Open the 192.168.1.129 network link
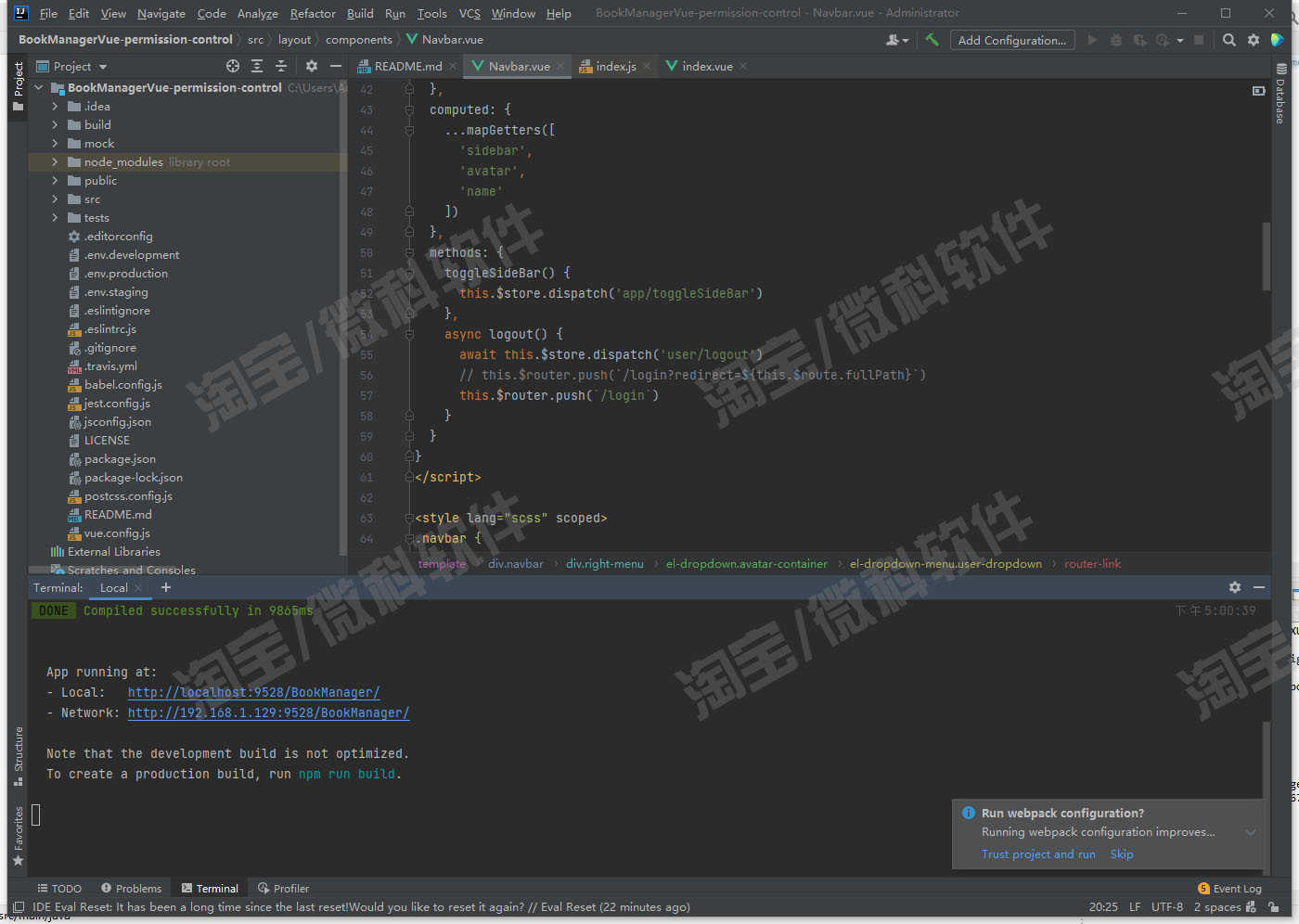 click(x=268, y=712)
